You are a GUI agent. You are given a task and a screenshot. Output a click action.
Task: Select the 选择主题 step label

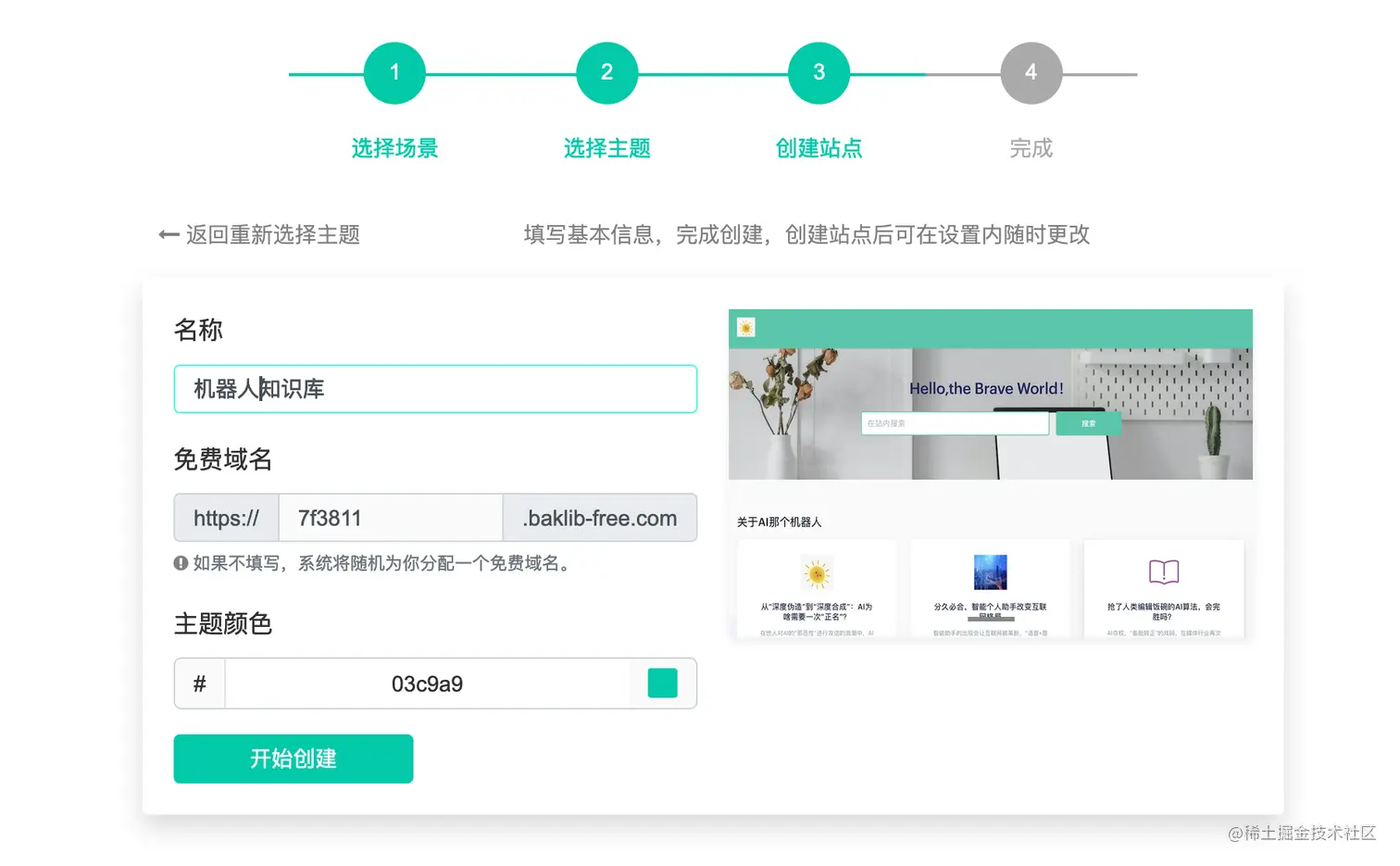coord(606,148)
